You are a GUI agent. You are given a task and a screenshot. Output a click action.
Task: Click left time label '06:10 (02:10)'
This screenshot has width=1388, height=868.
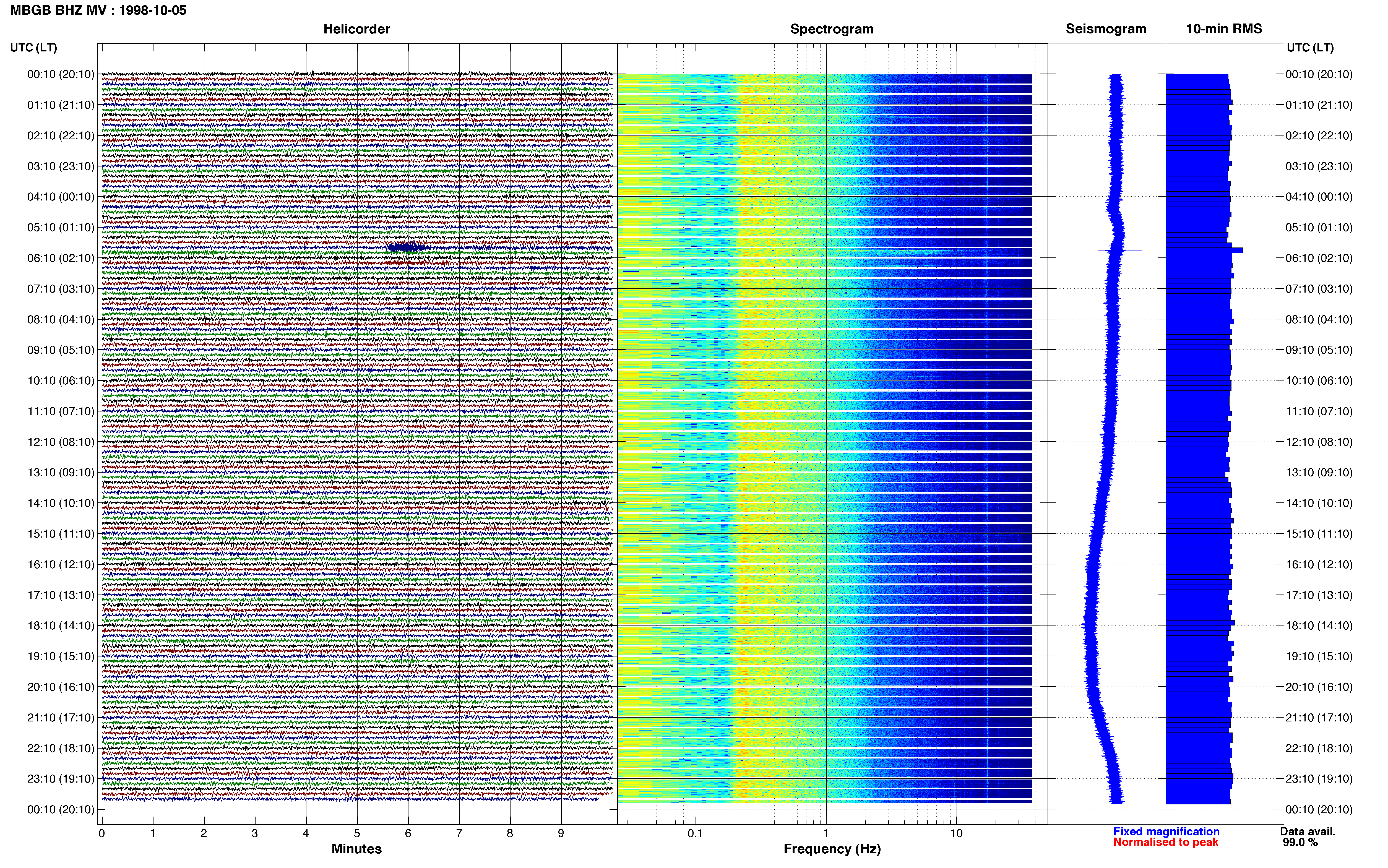60,258
